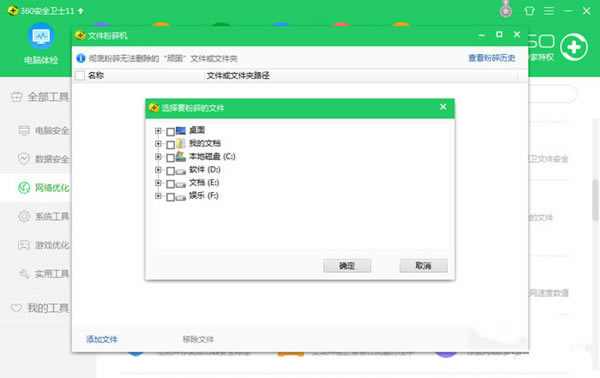
Task: Expand the 娱乐 (F:) node
Action: (158, 196)
